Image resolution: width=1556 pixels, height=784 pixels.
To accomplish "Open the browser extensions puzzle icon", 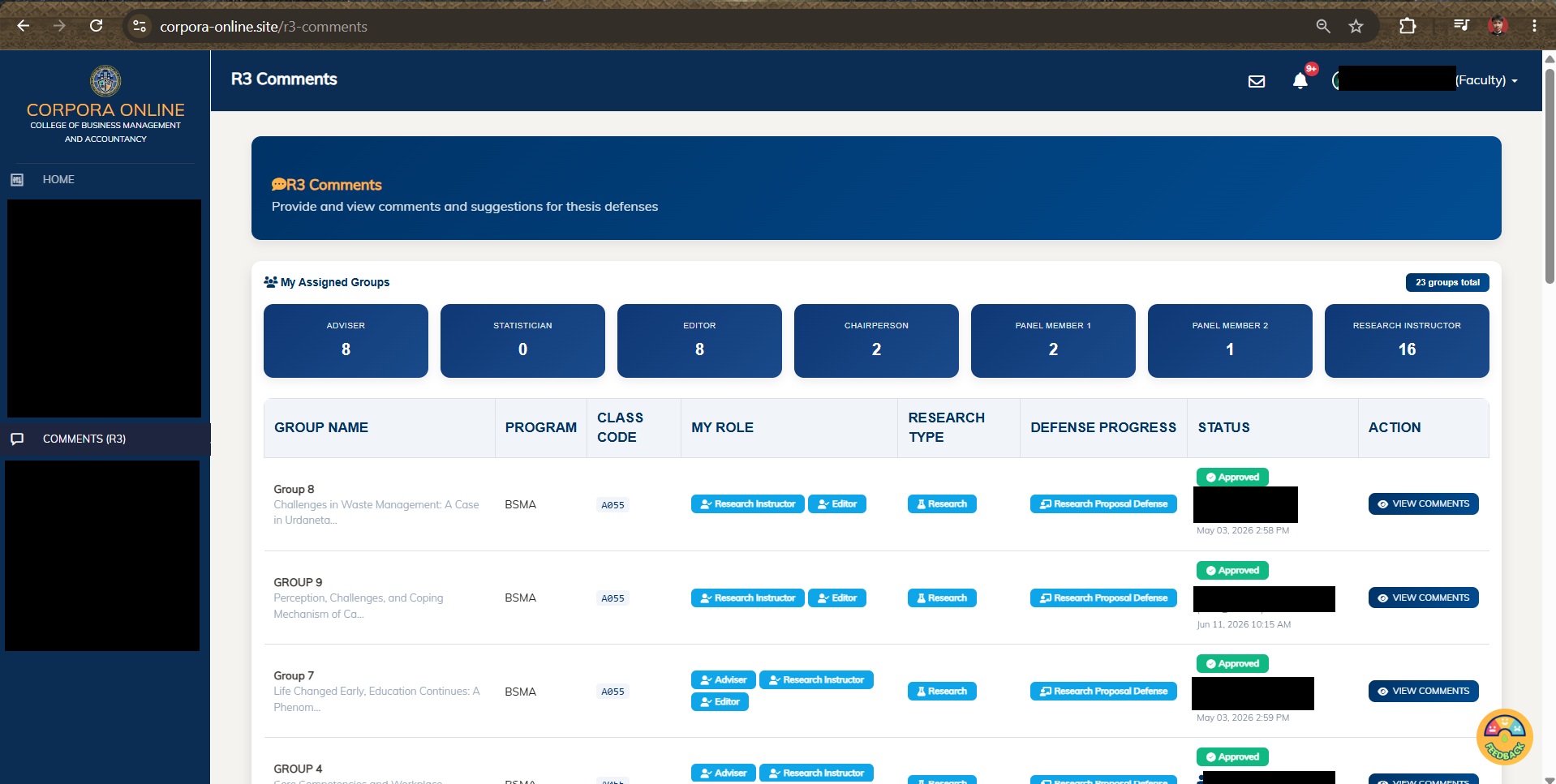I will tap(1408, 26).
